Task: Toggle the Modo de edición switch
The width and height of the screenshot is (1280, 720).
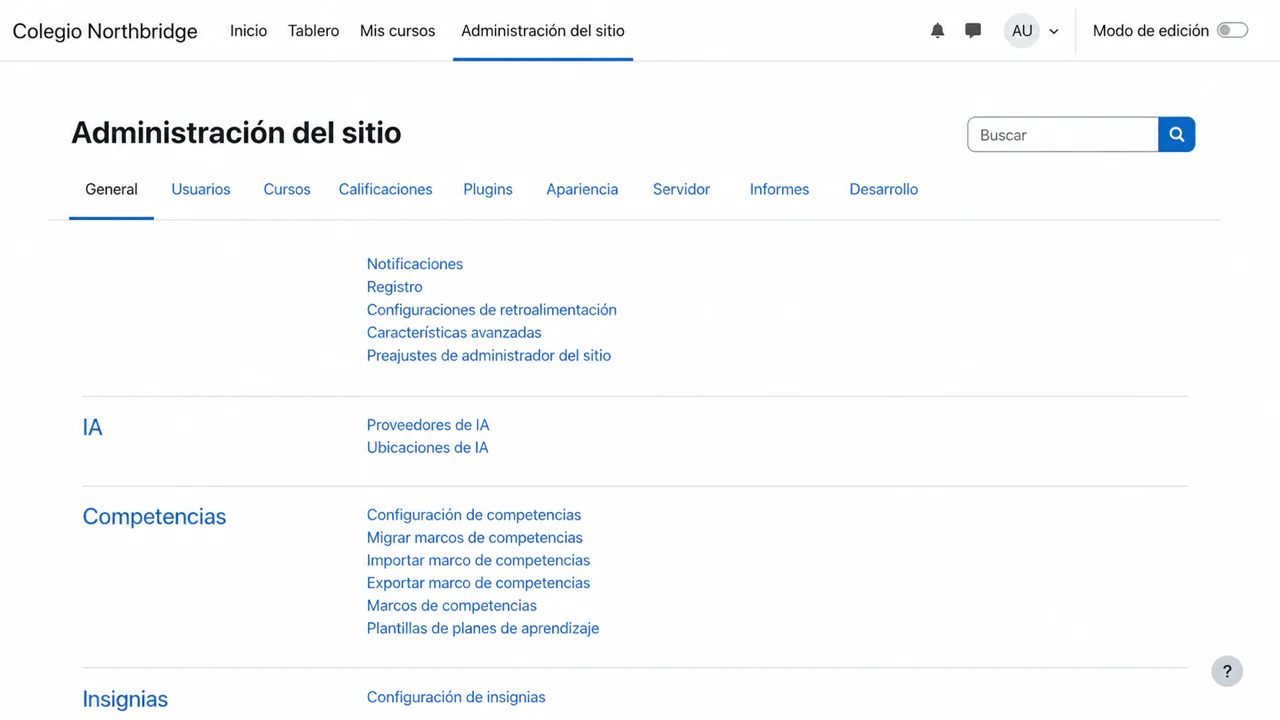Action: pos(1232,31)
